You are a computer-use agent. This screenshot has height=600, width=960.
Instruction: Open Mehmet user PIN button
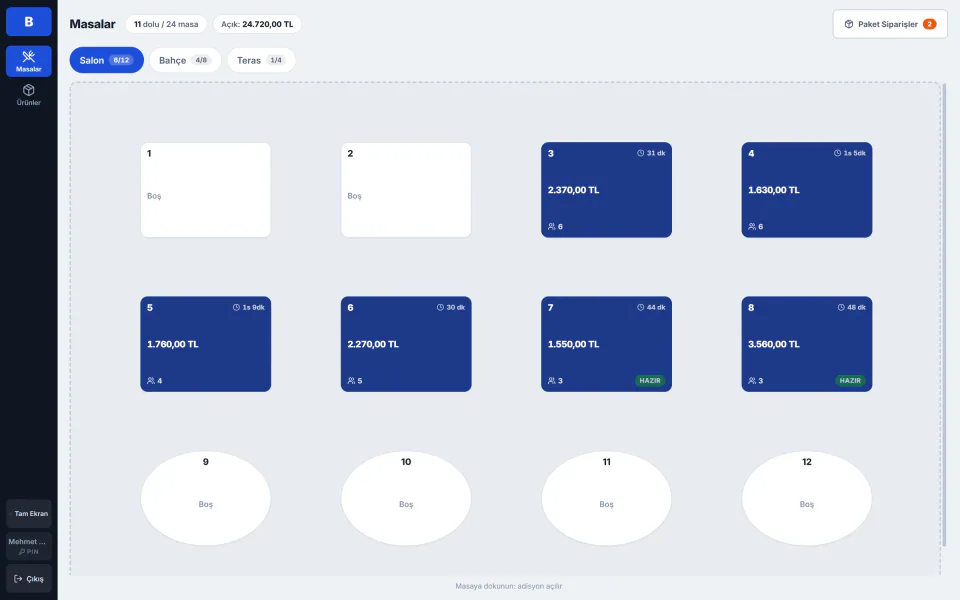tap(29, 546)
